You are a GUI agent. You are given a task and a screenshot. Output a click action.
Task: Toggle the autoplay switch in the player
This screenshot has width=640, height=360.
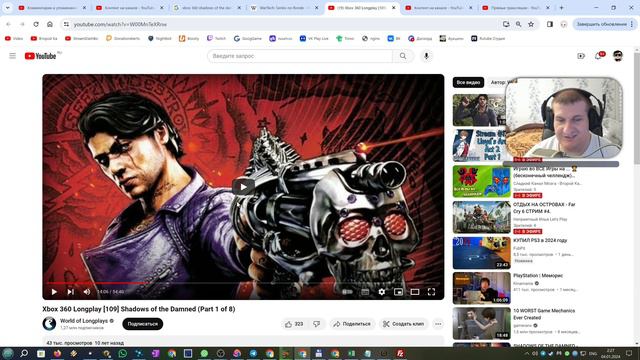(347, 292)
